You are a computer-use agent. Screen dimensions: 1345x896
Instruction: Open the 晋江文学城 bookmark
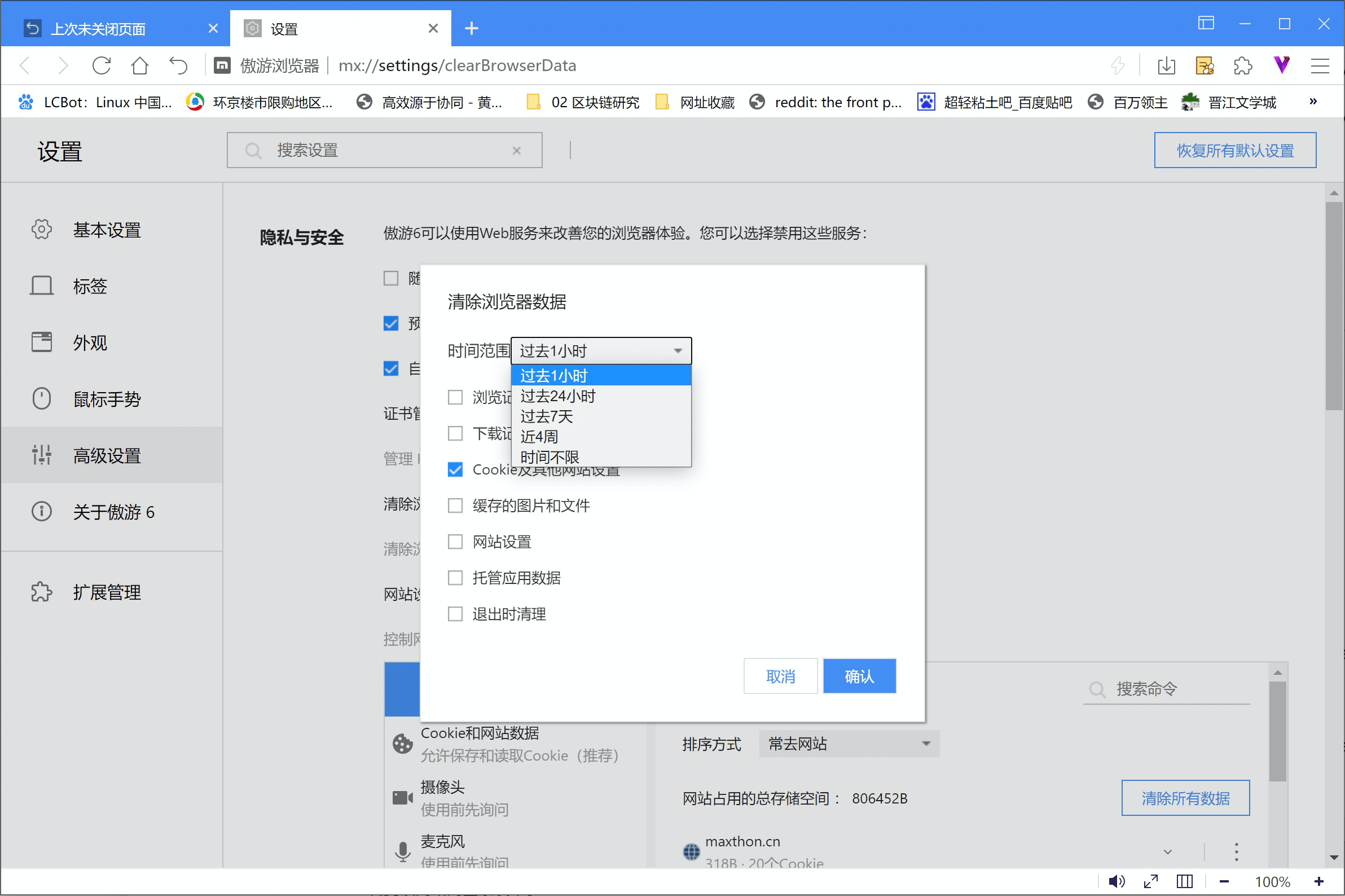pyautogui.click(x=1229, y=102)
